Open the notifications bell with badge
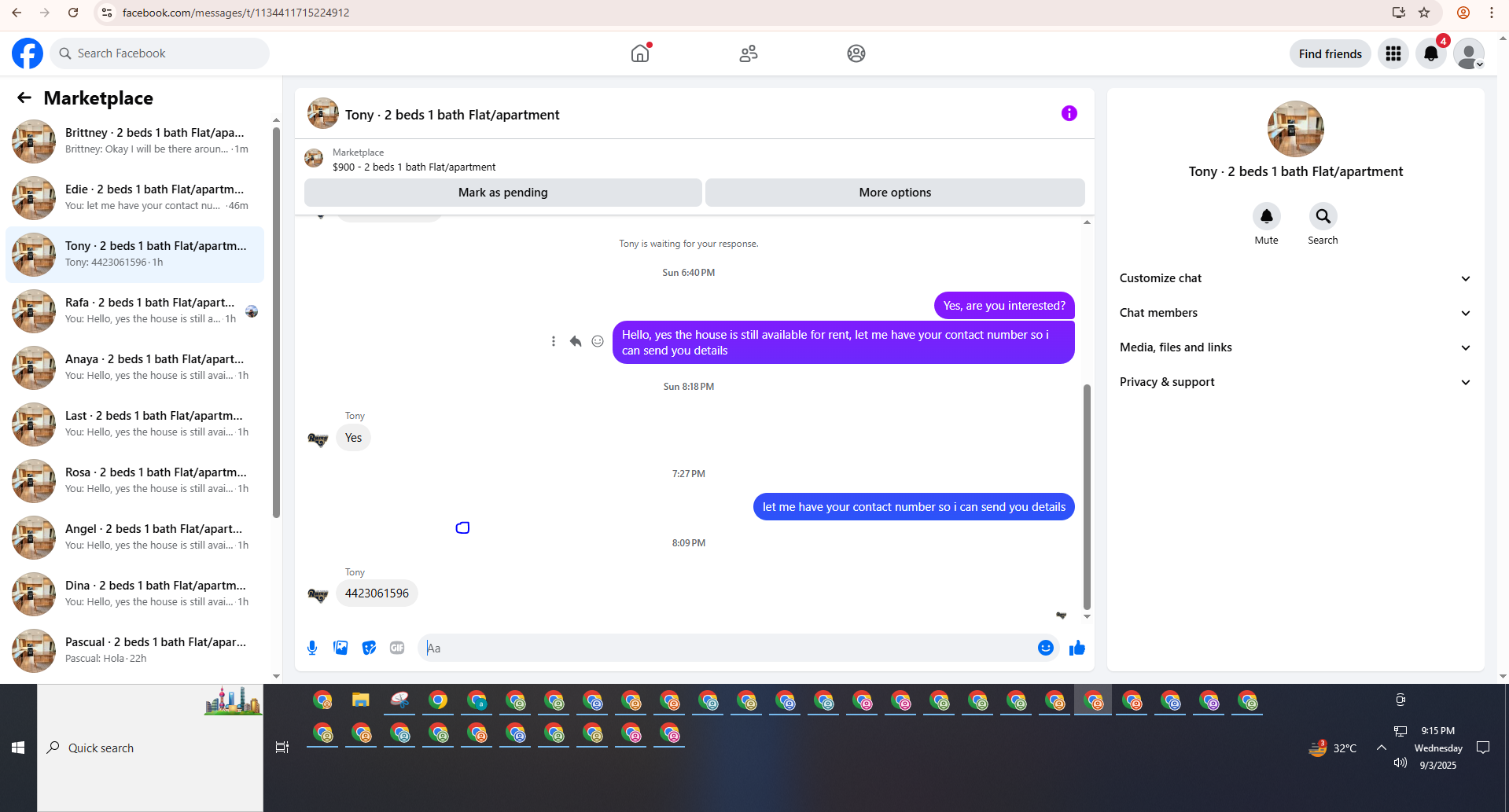Image resolution: width=1509 pixels, height=812 pixels. coord(1430,53)
